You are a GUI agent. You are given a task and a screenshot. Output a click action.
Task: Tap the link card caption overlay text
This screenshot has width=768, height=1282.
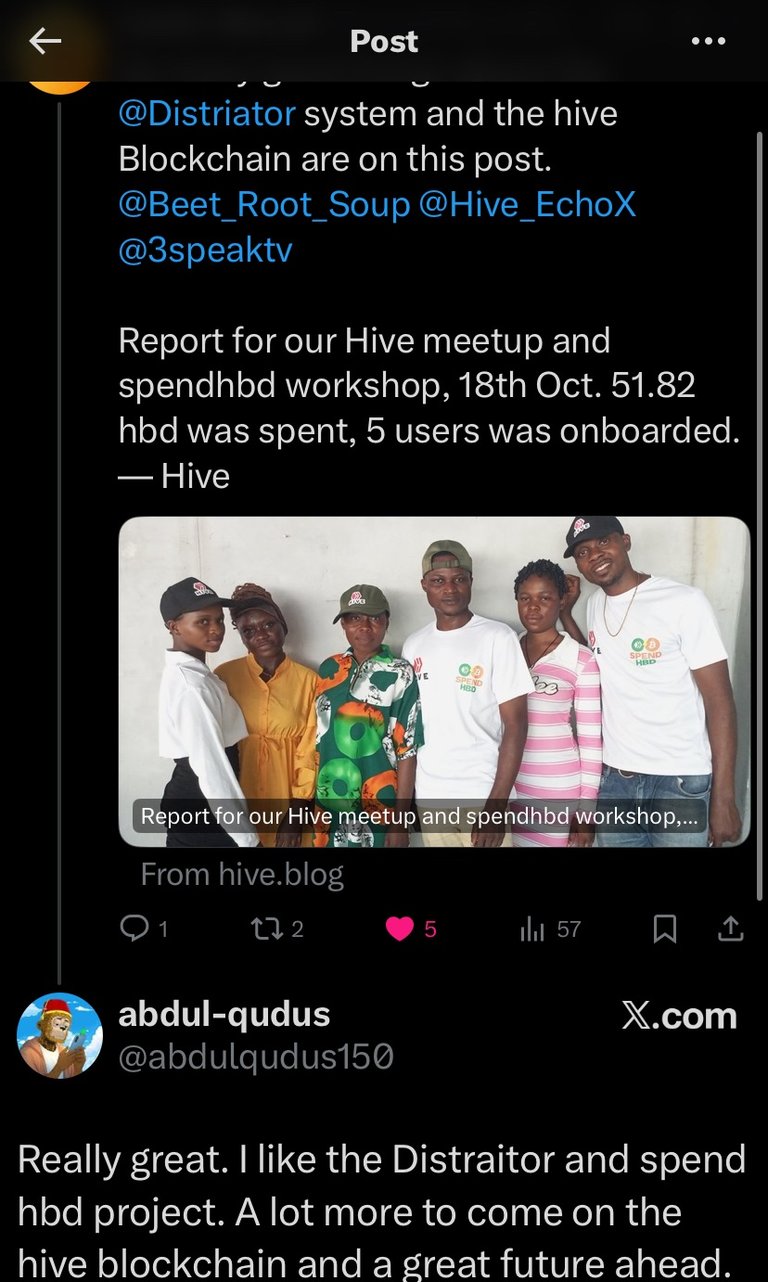pos(419,816)
